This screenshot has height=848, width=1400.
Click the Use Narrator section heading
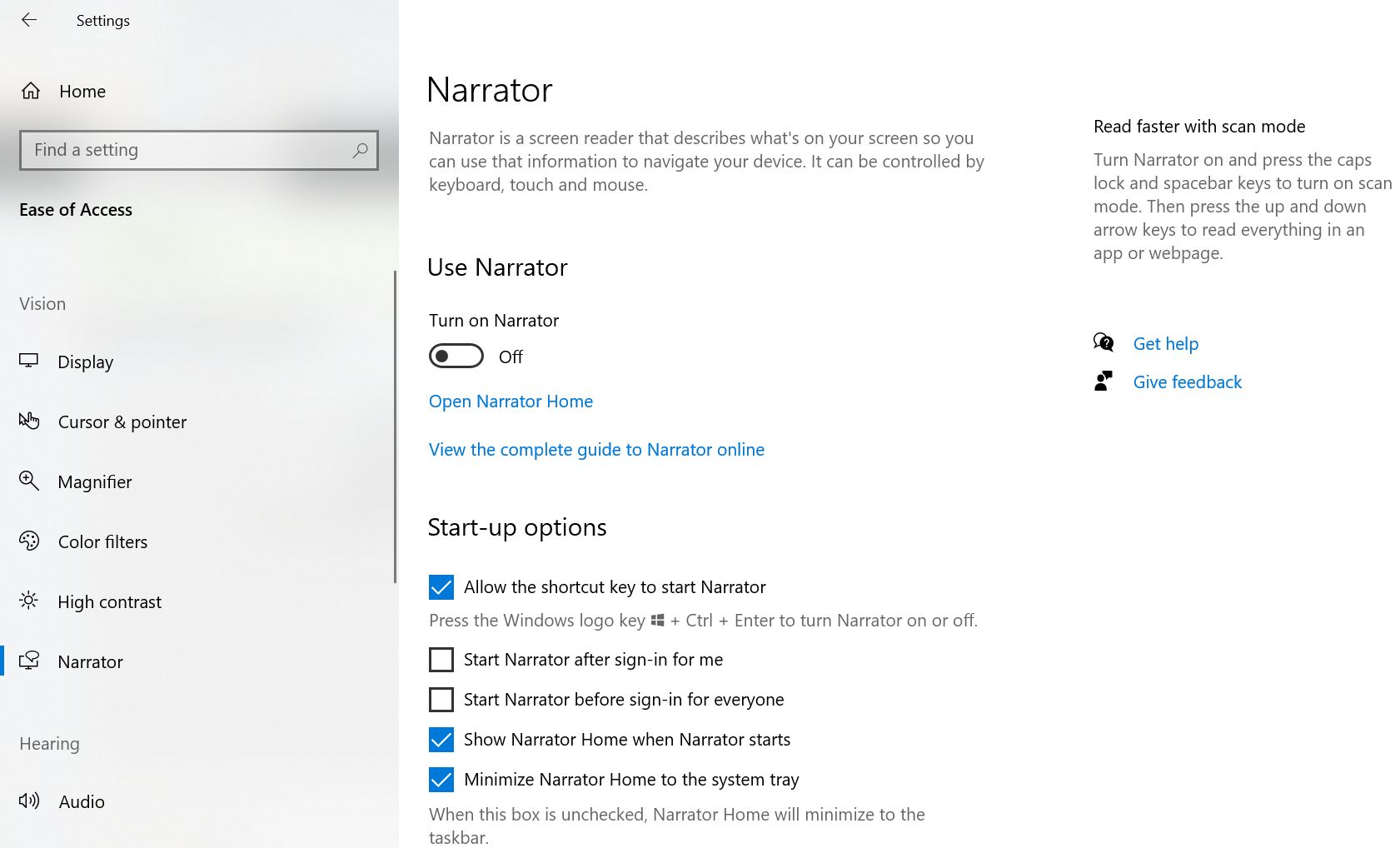click(497, 267)
